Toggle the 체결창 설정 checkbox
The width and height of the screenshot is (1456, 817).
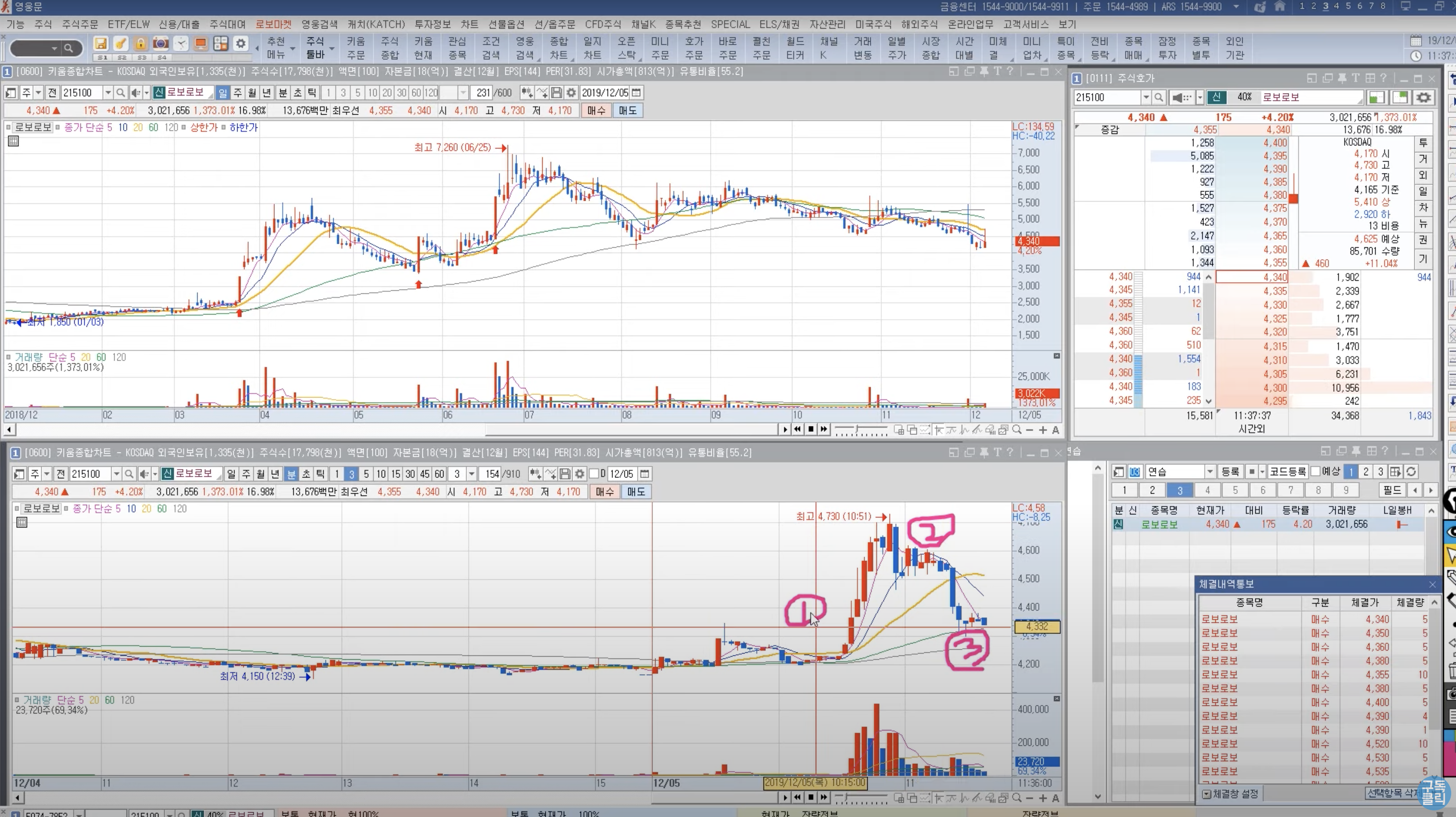point(1207,794)
